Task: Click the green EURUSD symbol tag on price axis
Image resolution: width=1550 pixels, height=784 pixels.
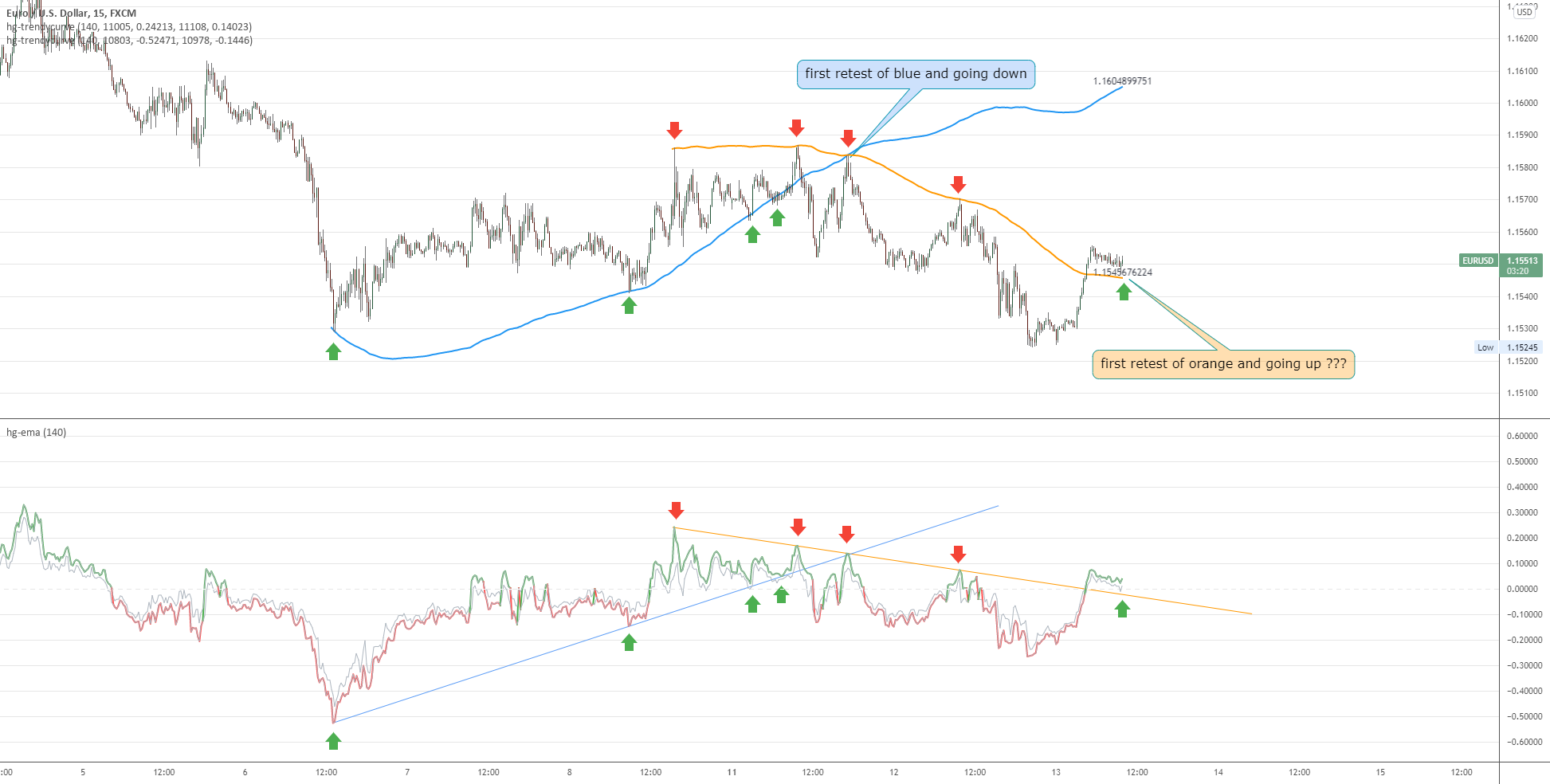Action: coord(1477,261)
